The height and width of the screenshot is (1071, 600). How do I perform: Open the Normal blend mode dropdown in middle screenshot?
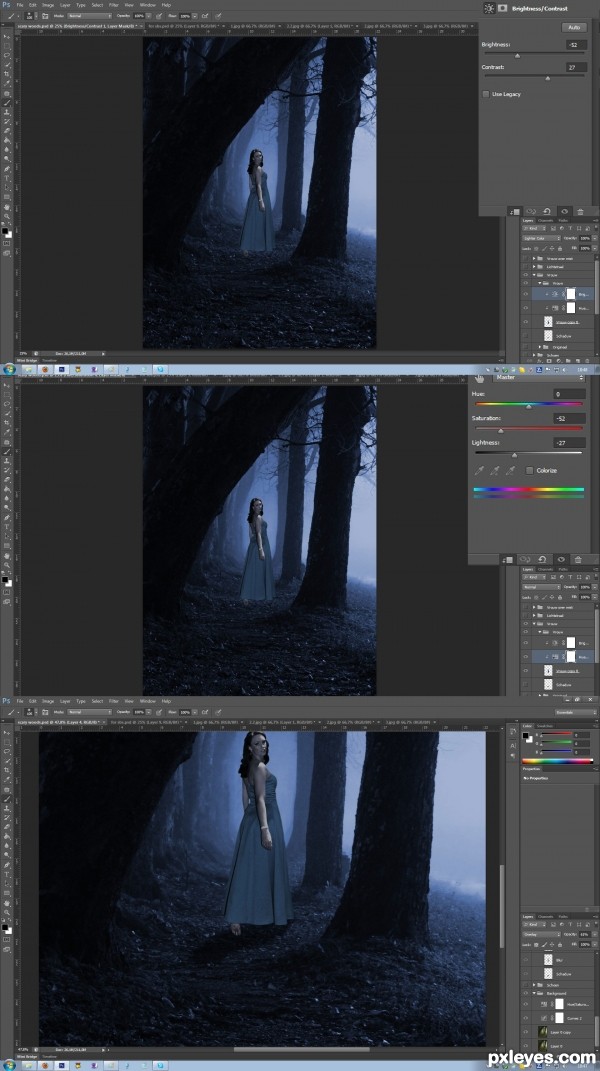(541, 587)
